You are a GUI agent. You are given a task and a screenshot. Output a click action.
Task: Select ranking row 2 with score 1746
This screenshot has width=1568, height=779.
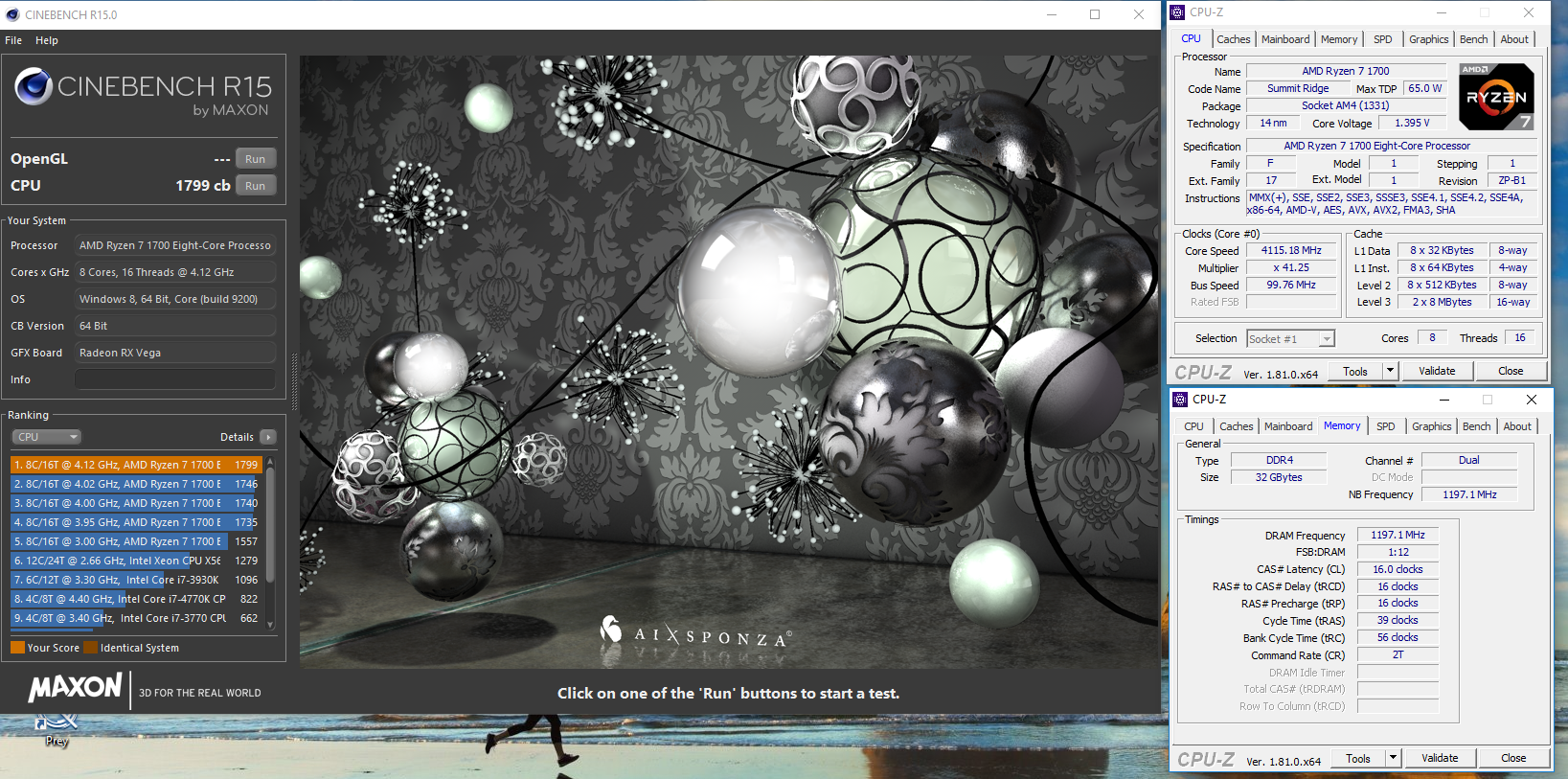(x=136, y=484)
